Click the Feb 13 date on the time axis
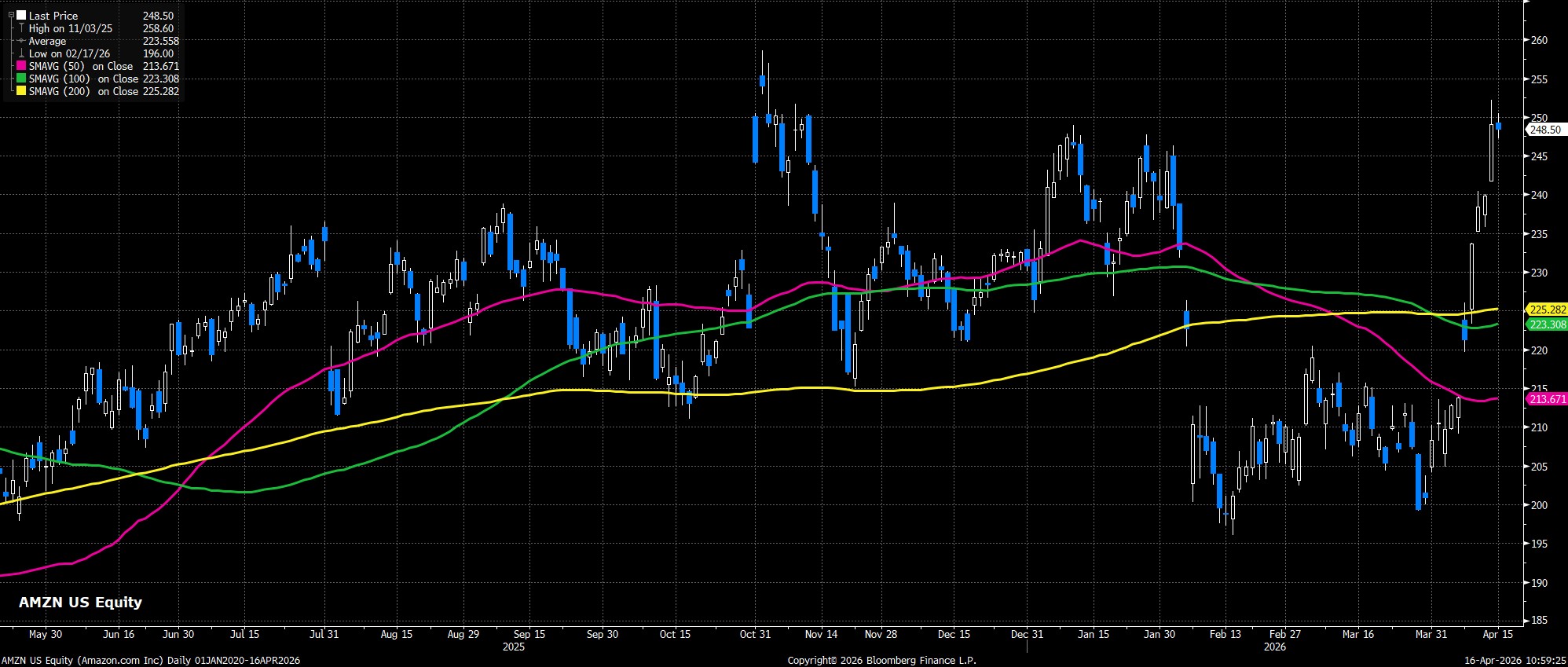 [x=1225, y=634]
